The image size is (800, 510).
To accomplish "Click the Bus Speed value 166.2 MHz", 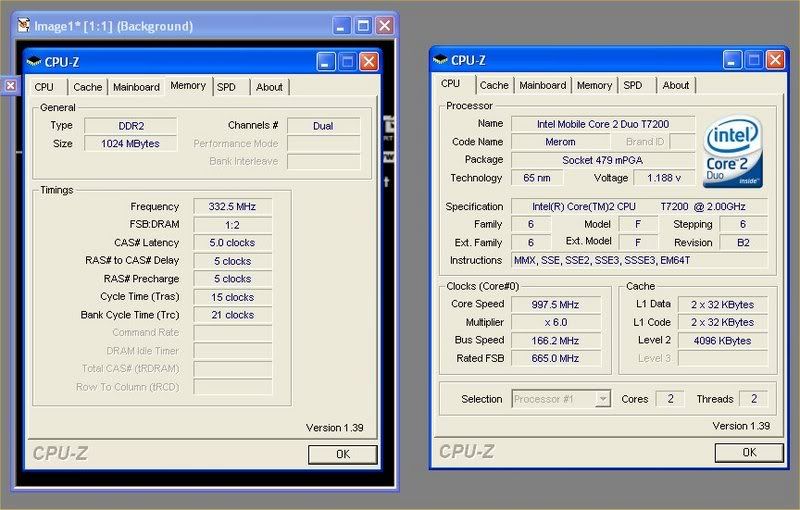I will click(556, 341).
